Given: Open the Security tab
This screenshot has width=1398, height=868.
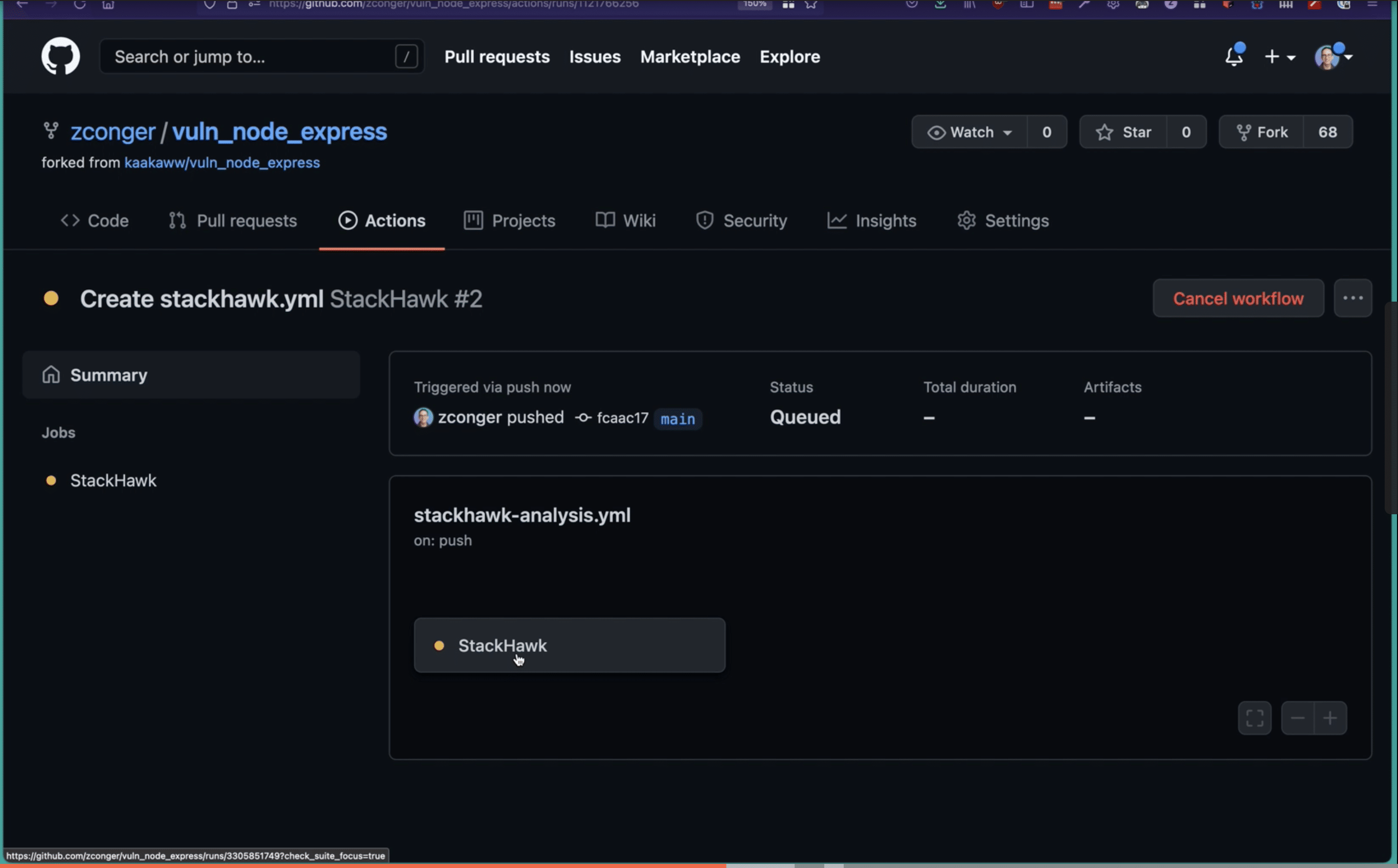Looking at the screenshot, I should point(741,220).
